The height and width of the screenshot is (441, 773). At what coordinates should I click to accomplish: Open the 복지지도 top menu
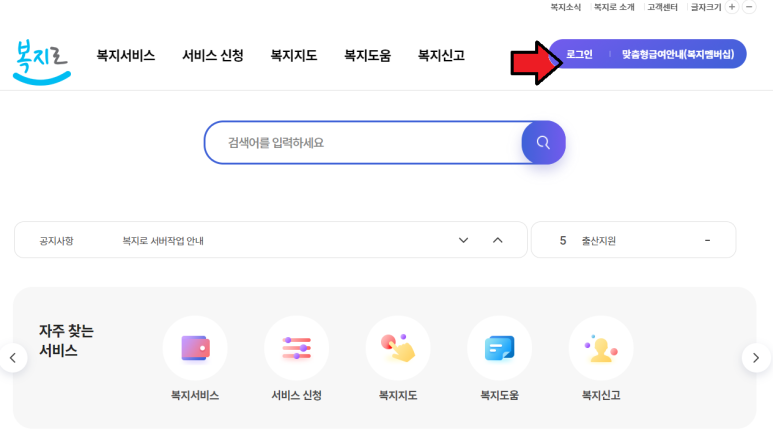coord(294,56)
